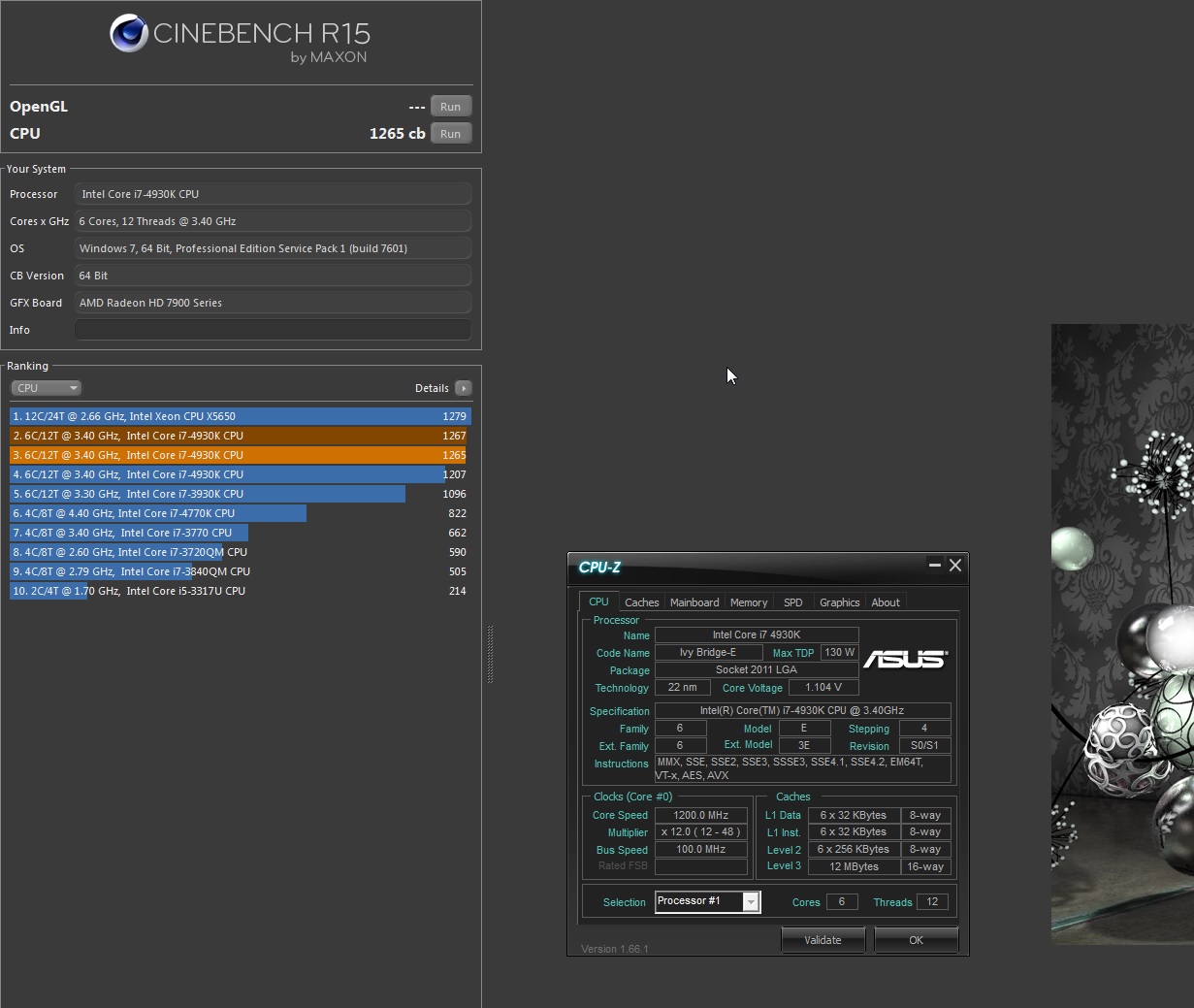Click the Cores value 6 in CPU-Z
Viewport: 1194px width, 1008px height.
click(842, 902)
